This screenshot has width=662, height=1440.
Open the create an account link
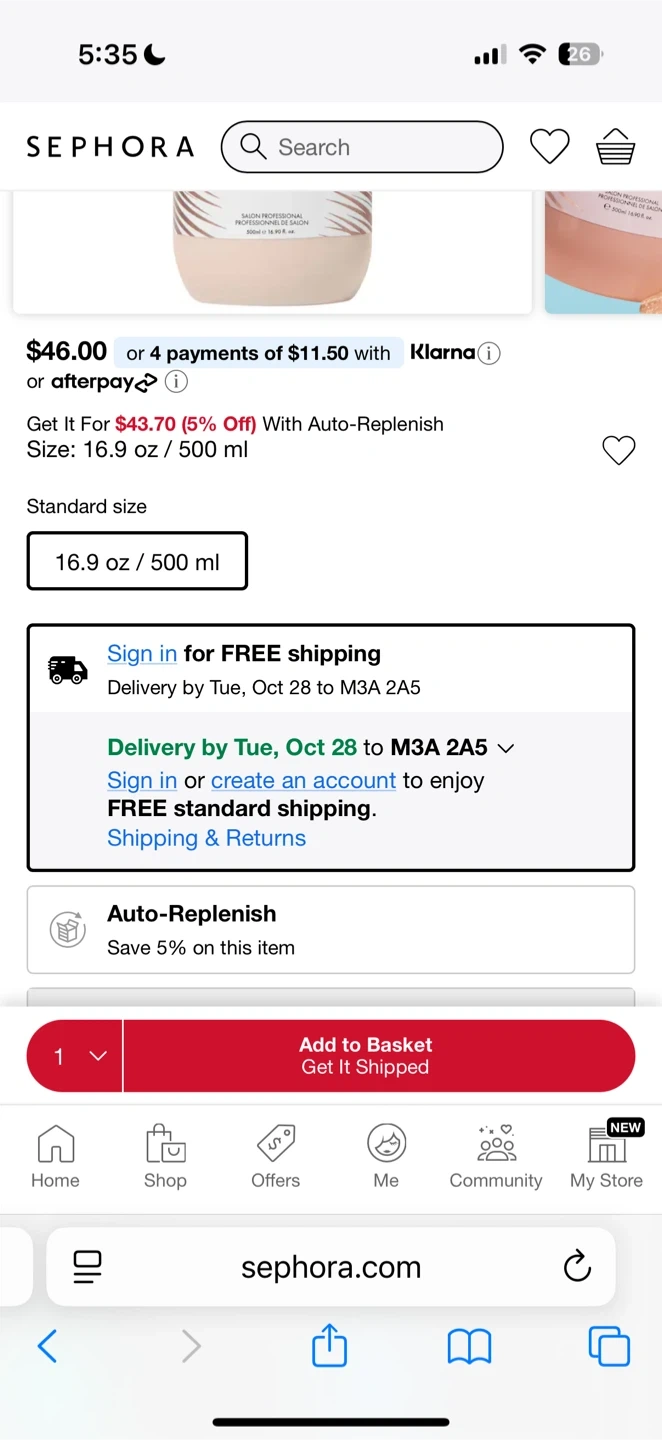point(303,780)
